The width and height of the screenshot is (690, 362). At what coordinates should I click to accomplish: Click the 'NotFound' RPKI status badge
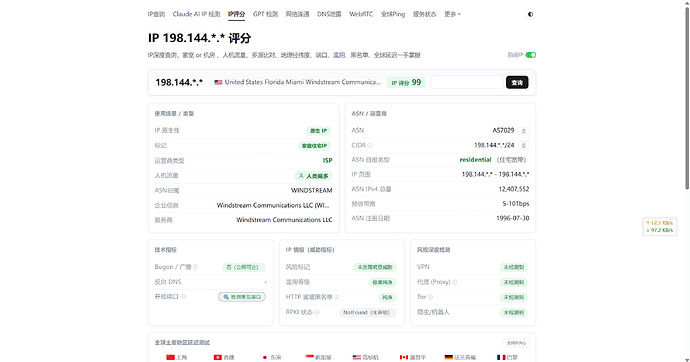[x=367, y=312]
